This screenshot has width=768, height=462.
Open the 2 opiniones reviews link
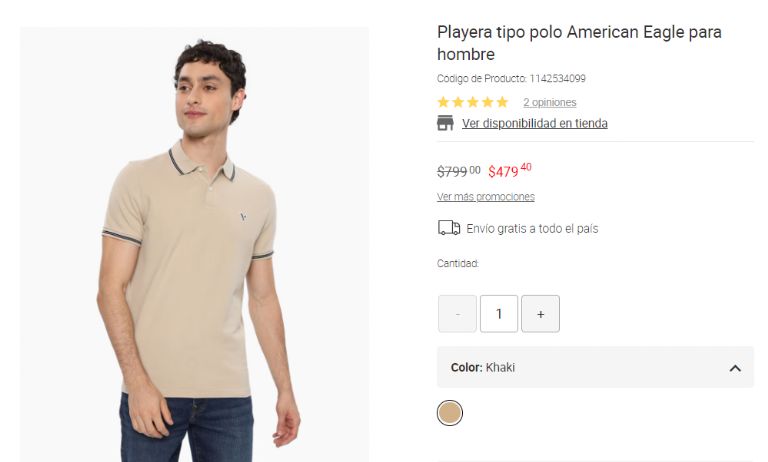[549, 102]
